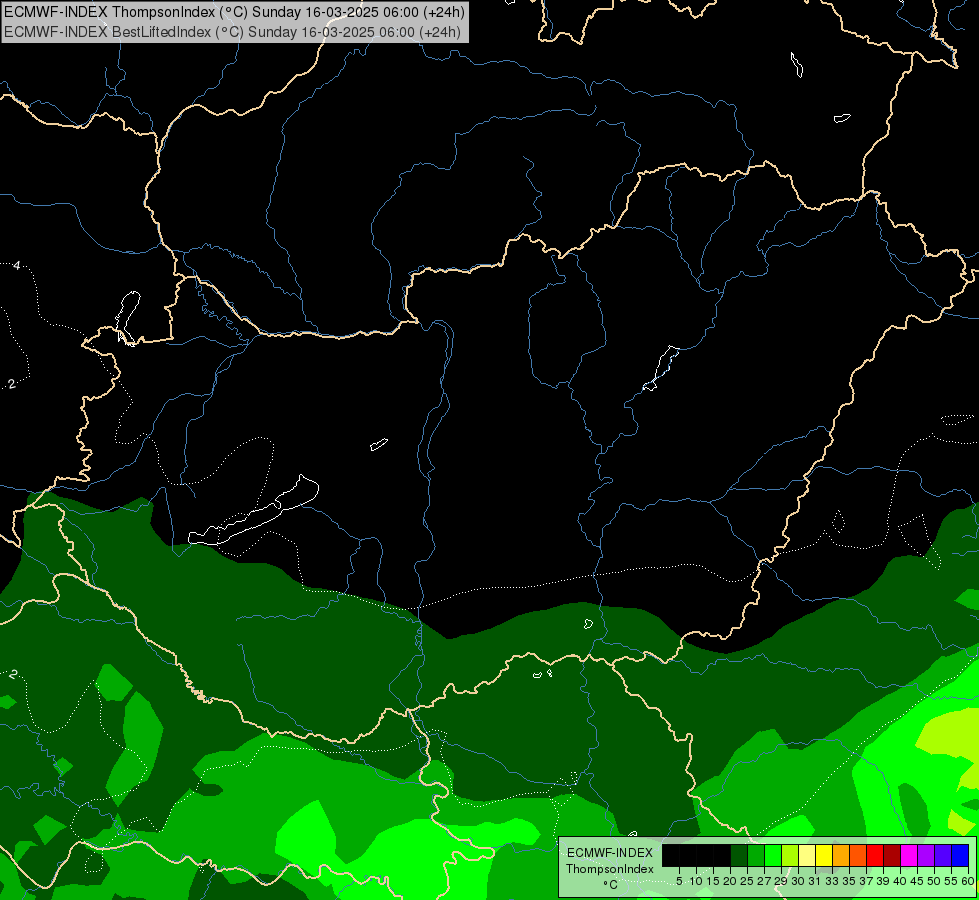This screenshot has height=900, width=979.
Task: Click the yellow 31–33 legend swatch
Action: (824, 855)
